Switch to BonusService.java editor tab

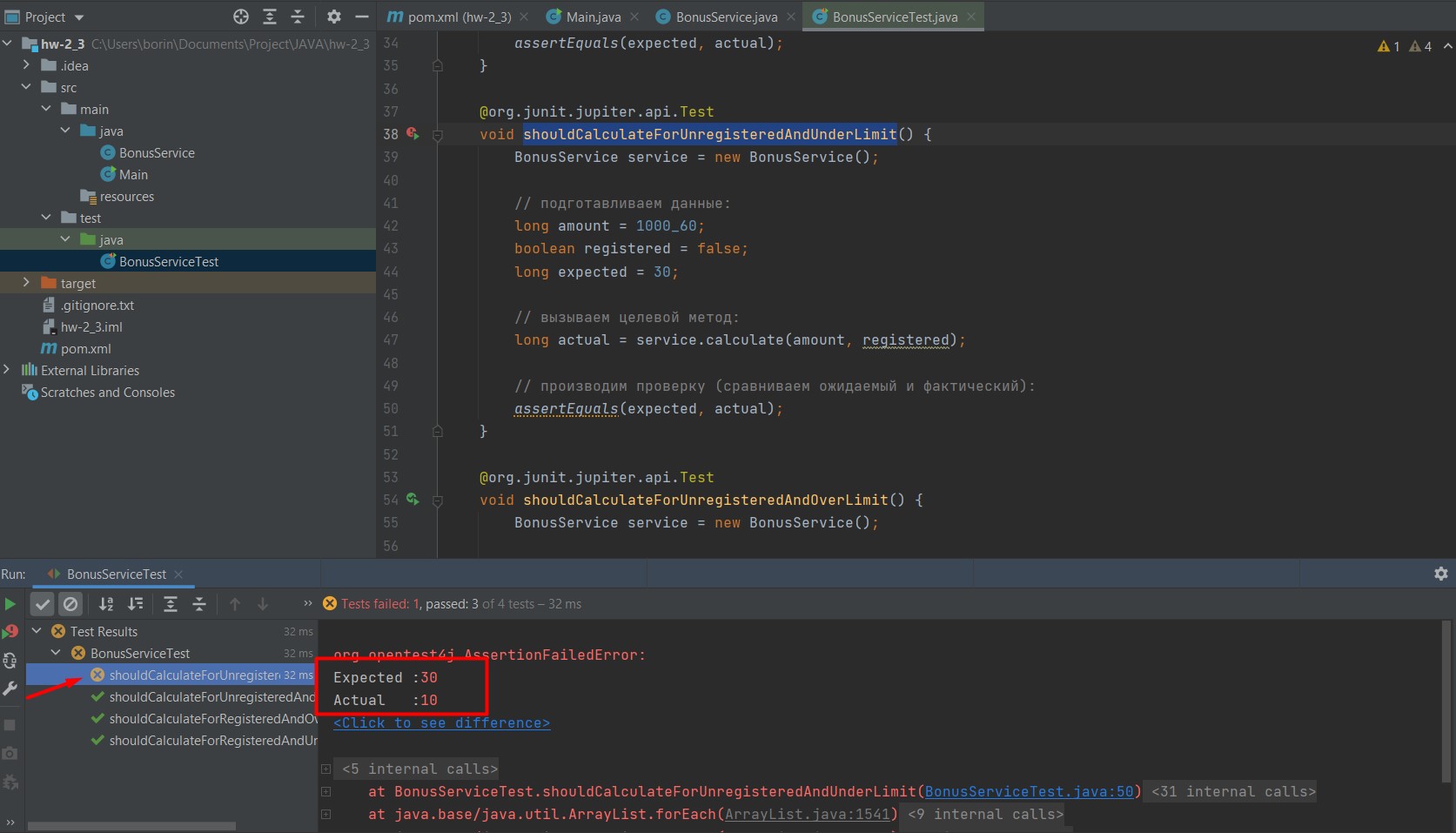click(x=726, y=17)
